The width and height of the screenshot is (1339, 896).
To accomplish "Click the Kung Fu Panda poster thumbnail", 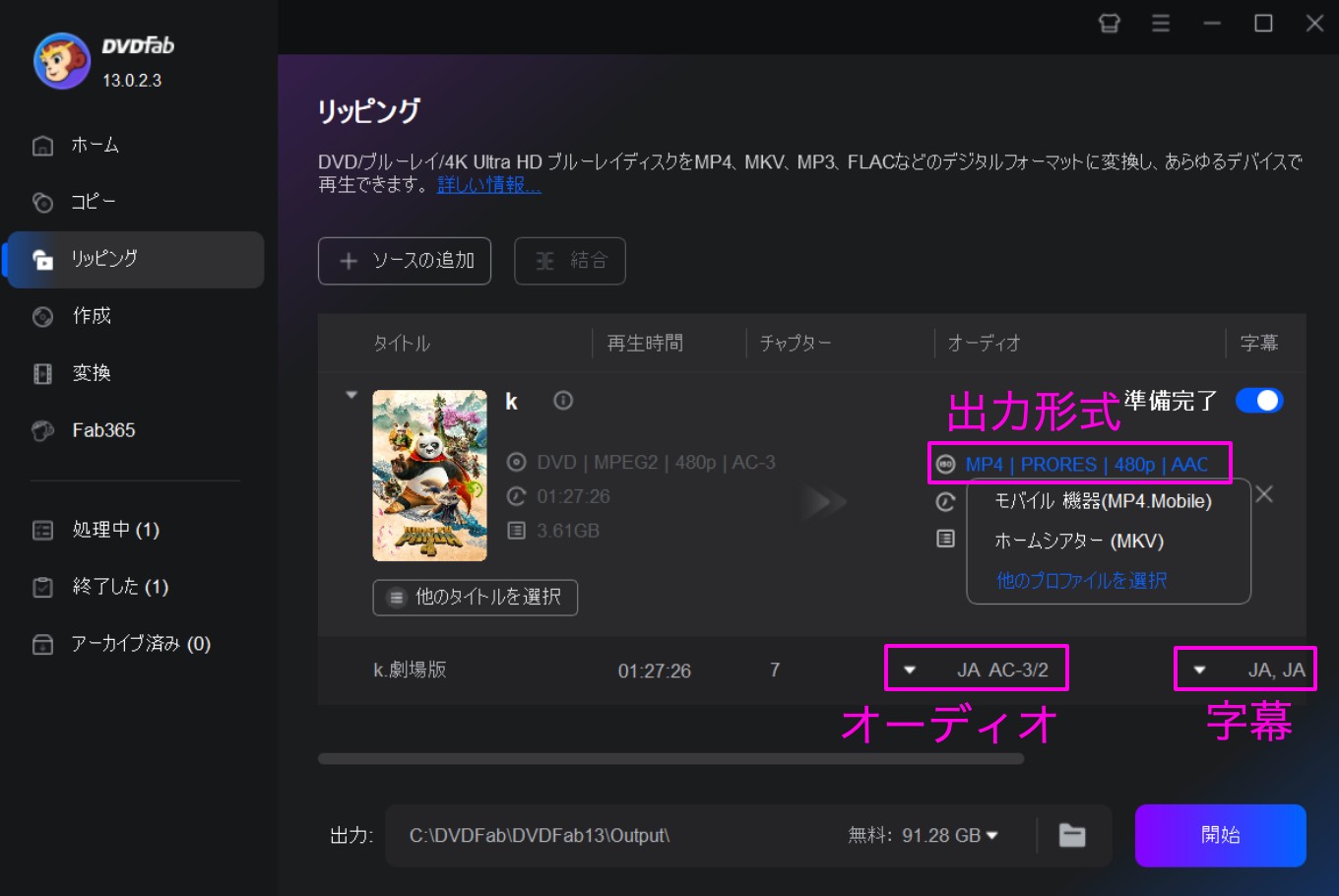I will click(429, 476).
